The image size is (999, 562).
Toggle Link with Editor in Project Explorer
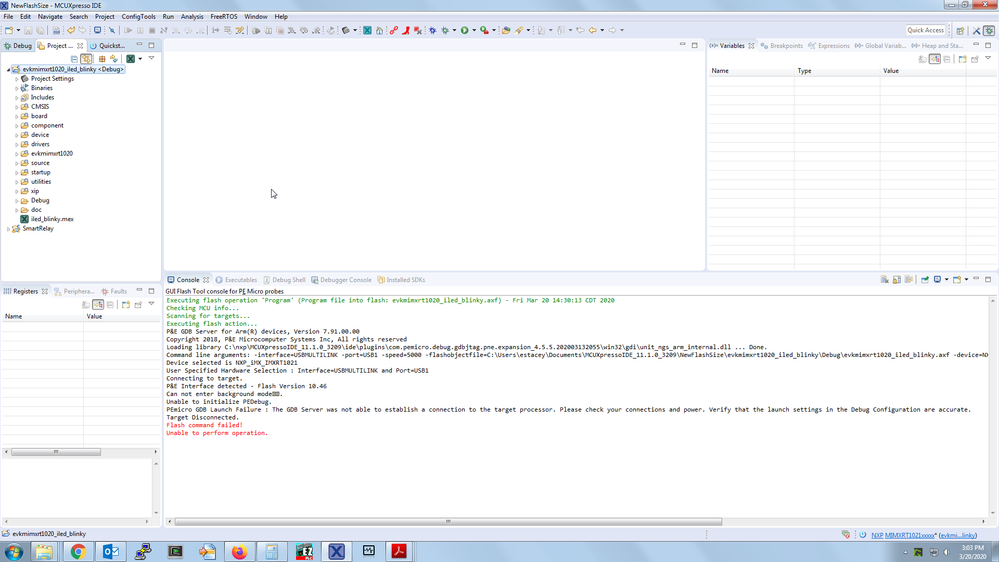[x=86, y=59]
